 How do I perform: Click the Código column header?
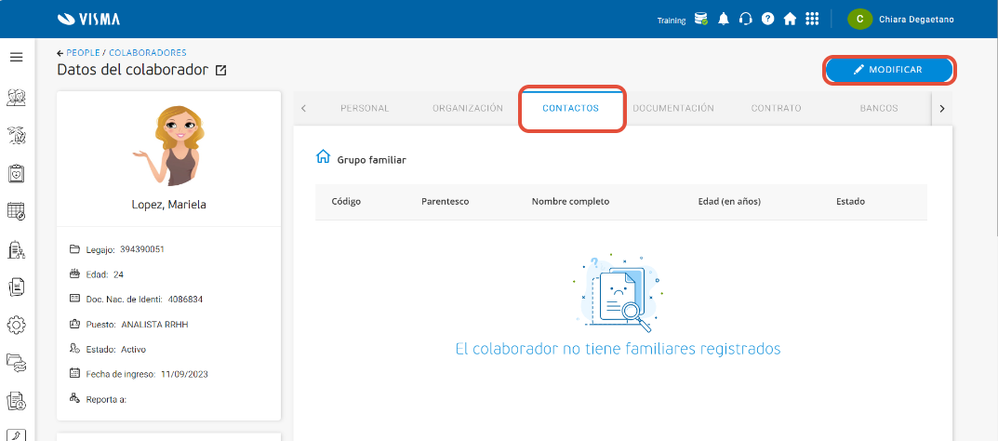(346, 202)
